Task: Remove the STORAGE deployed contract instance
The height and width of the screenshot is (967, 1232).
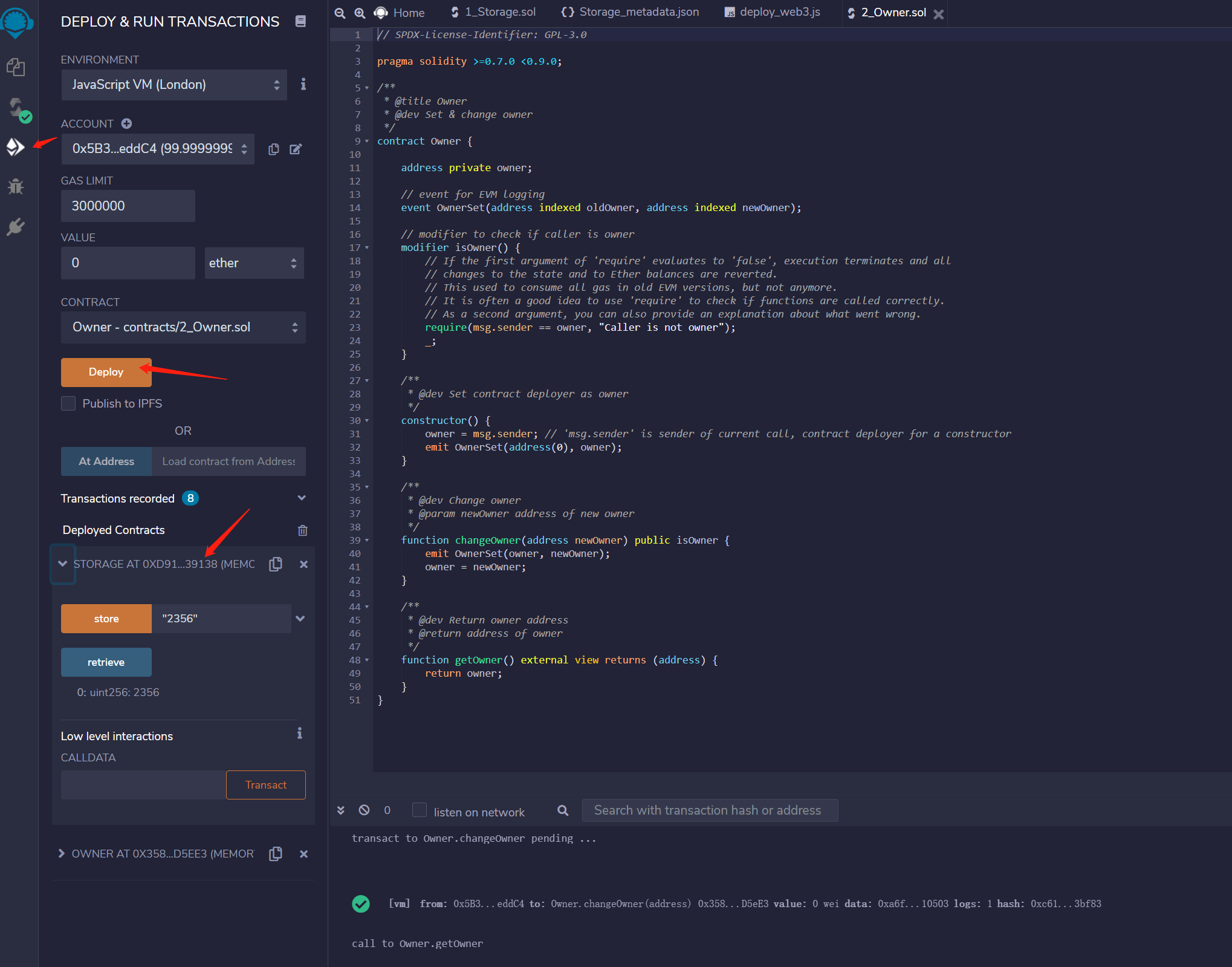Action: 304,564
